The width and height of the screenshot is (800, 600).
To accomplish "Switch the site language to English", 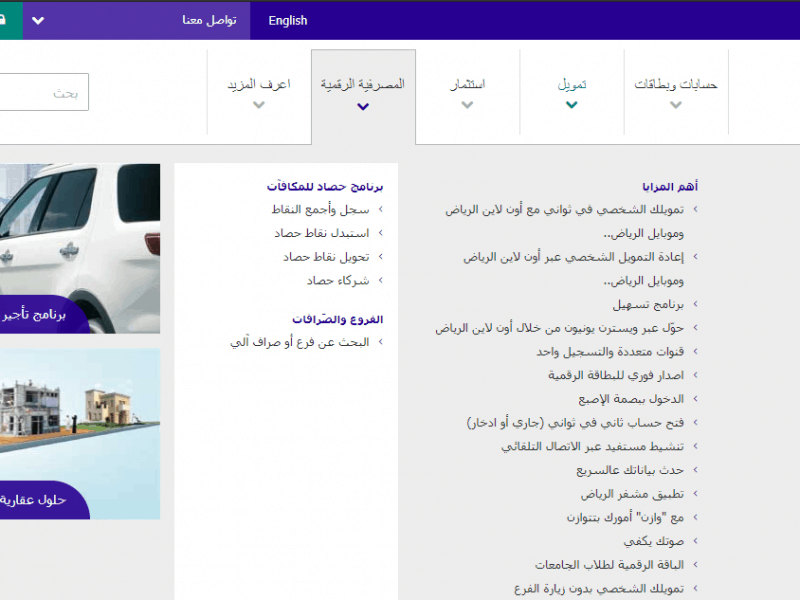I will click(288, 21).
